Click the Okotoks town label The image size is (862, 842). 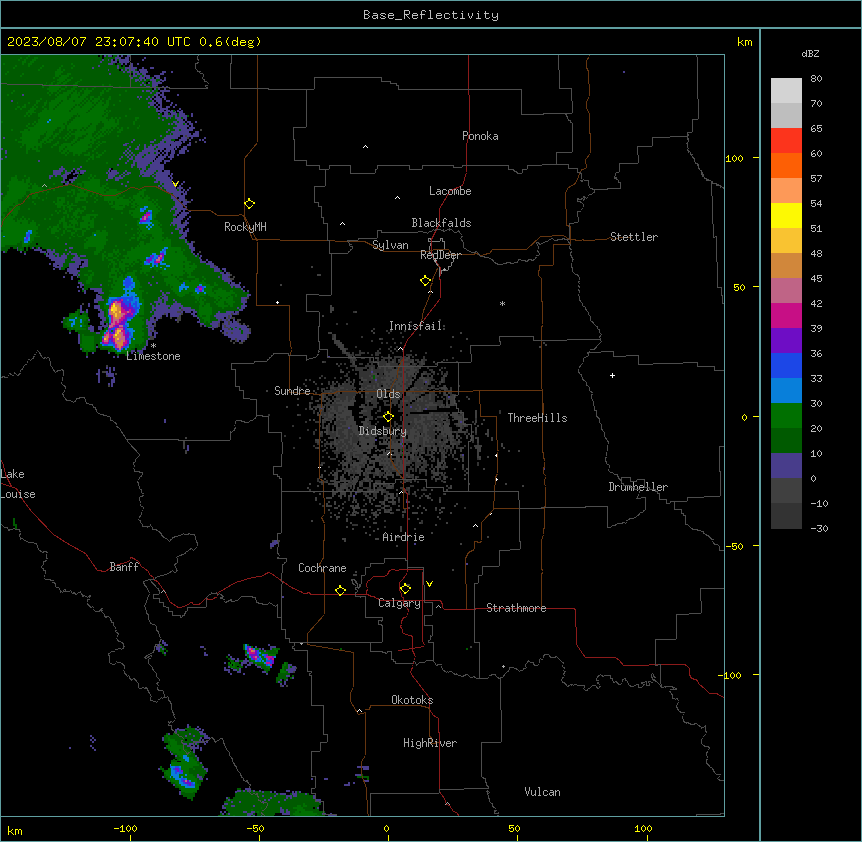[x=412, y=700]
